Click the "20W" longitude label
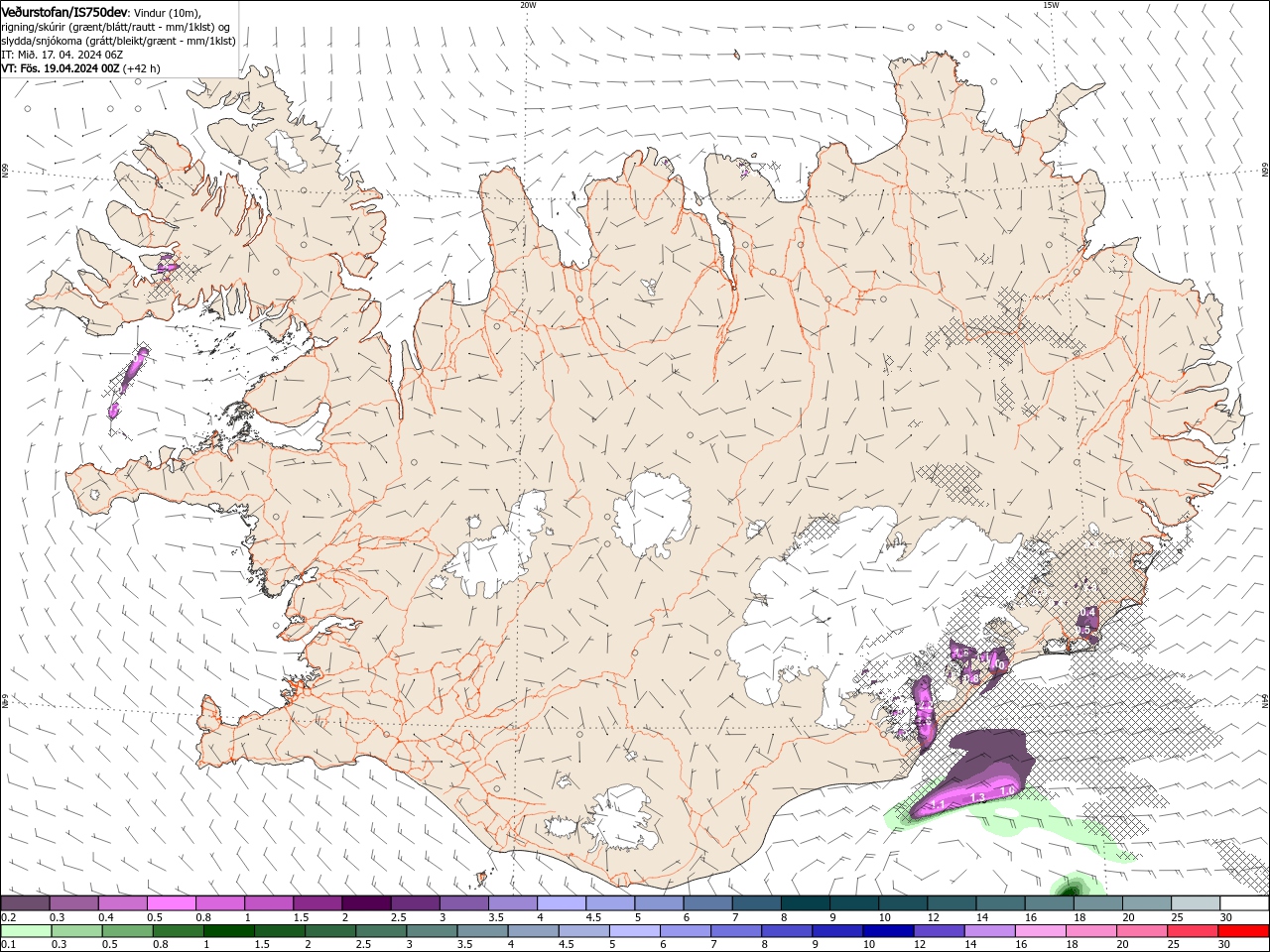1270x952 pixels. pyautogui.click(x=528, y=5)
